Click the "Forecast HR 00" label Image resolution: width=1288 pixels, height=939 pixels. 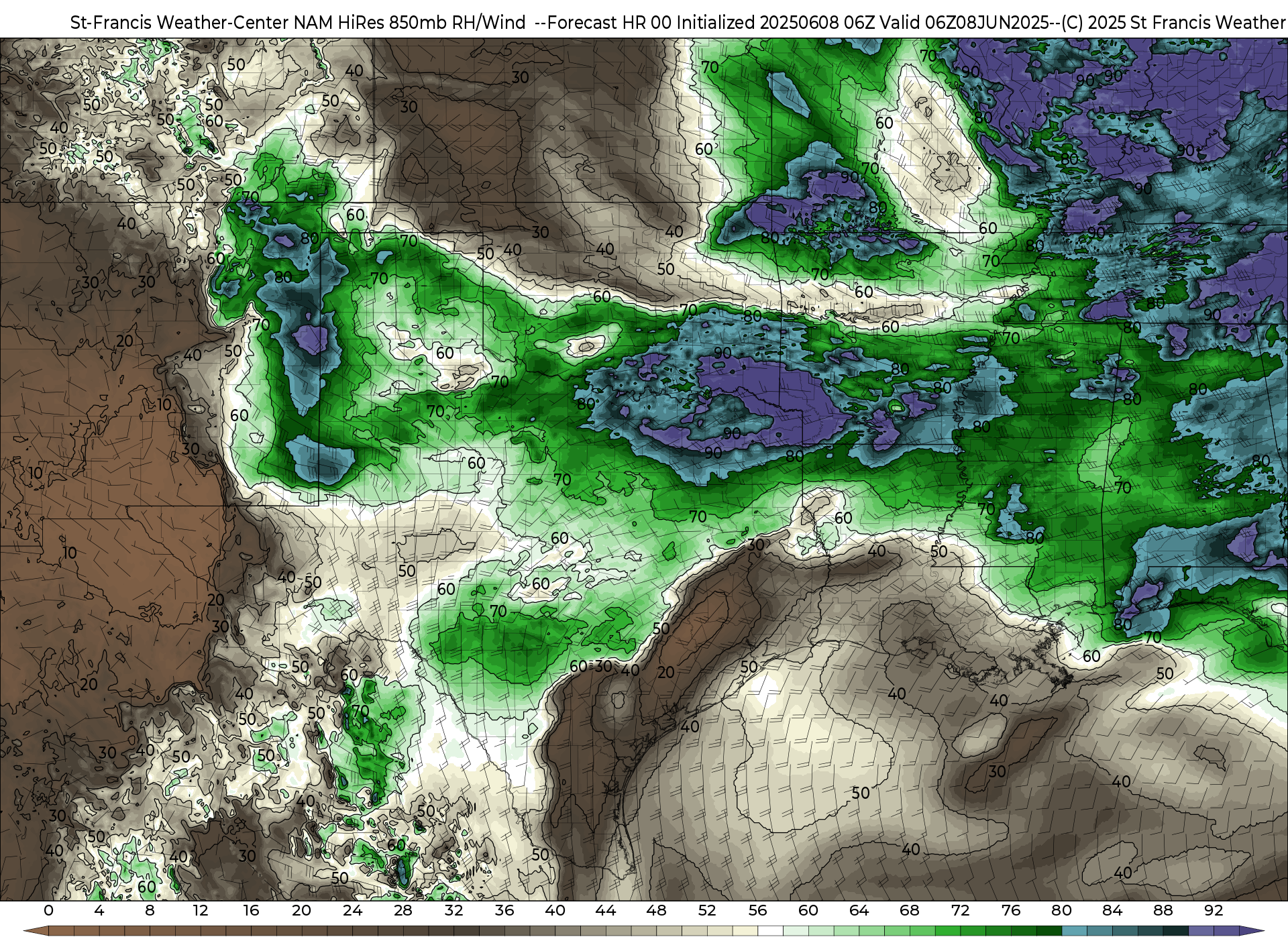click(x=610, y=23)
